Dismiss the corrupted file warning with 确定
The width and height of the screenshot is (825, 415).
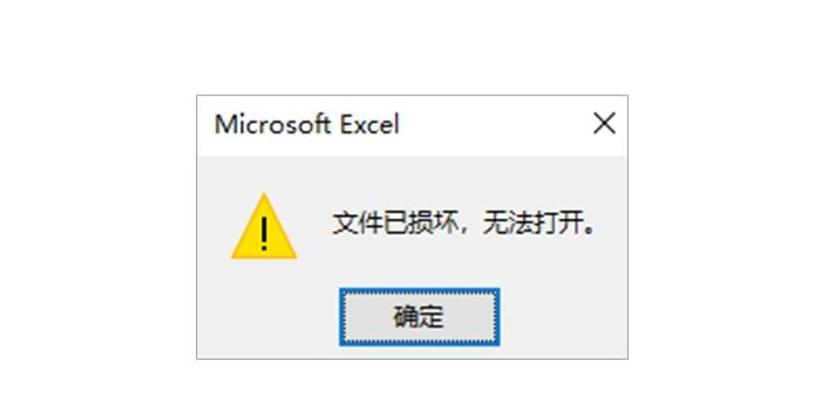coord(419,317)
